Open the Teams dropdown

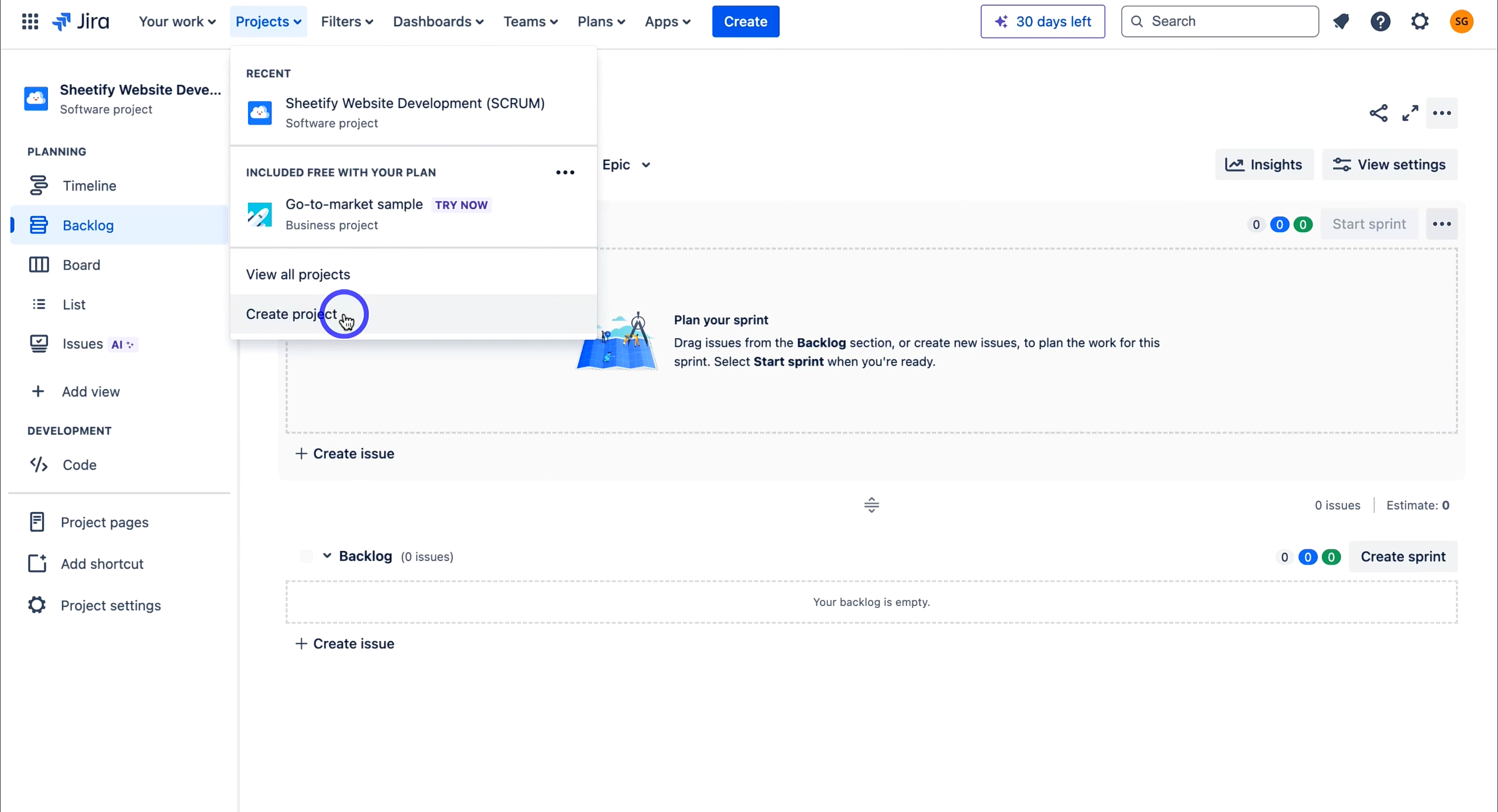(x=530, y=22)
